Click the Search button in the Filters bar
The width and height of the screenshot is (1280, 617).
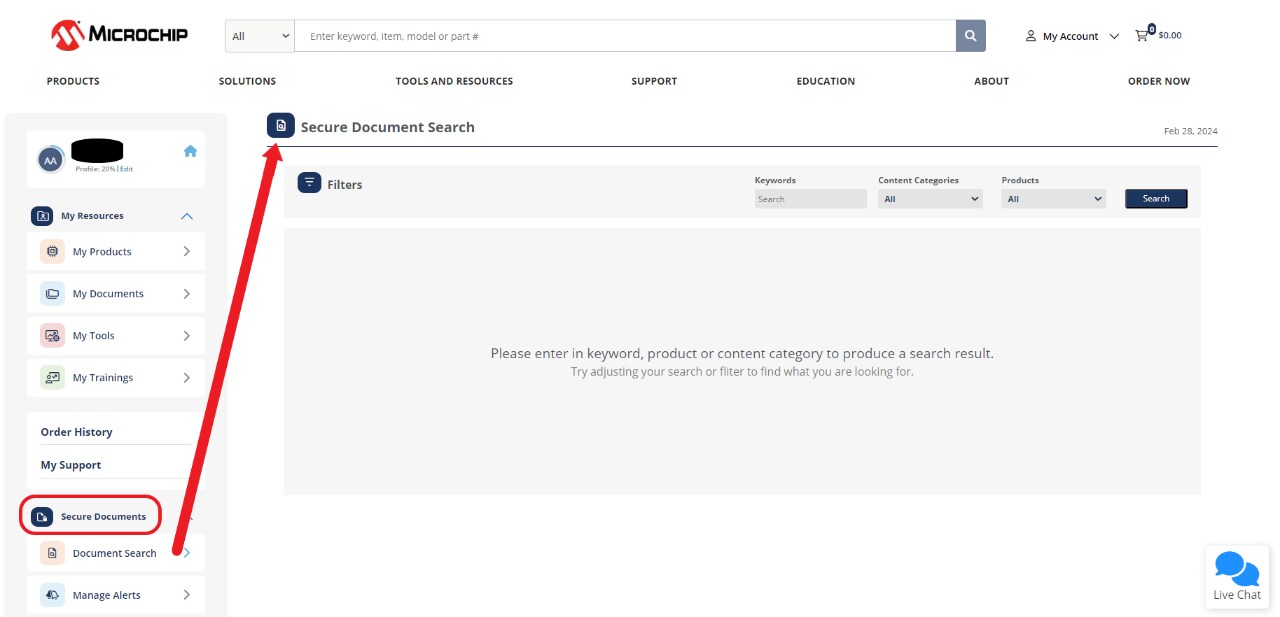pos(1156,198)
